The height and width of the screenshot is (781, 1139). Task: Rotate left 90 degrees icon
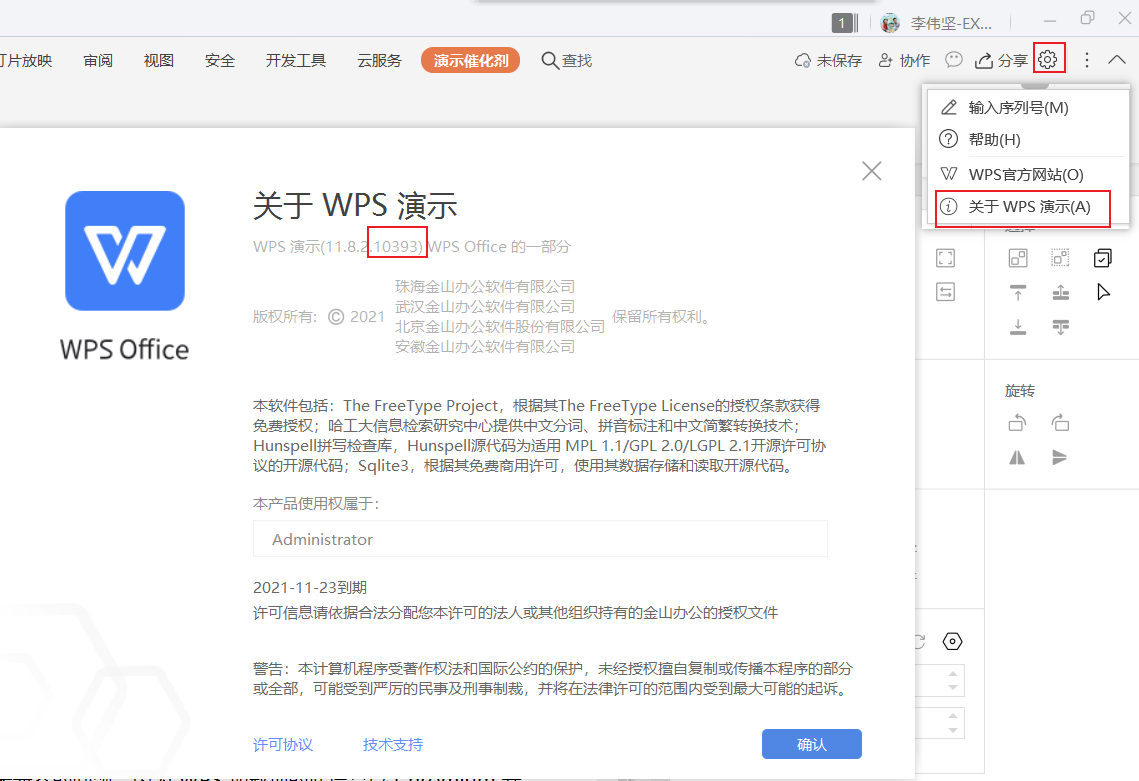pos(1018,422)
